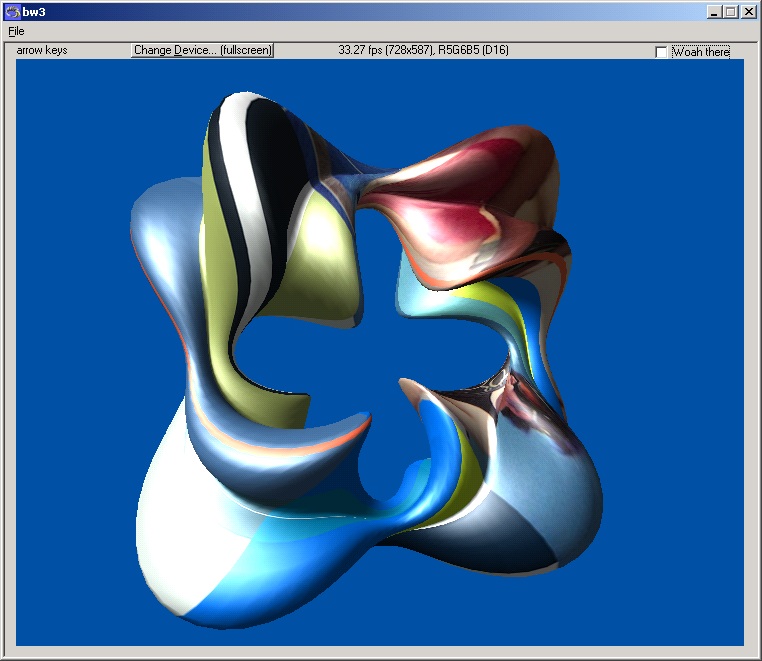Click the bw3 window title text
762x661 pixels.
point(35,12)
